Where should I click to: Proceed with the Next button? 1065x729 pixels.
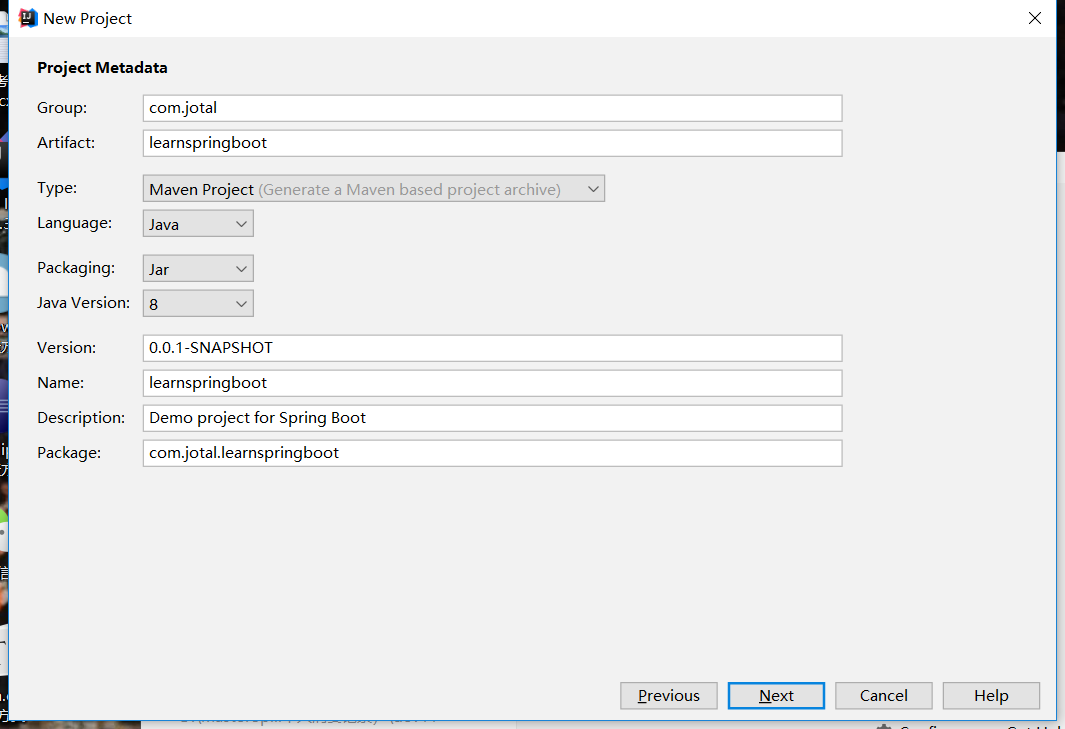click(776, 696)
